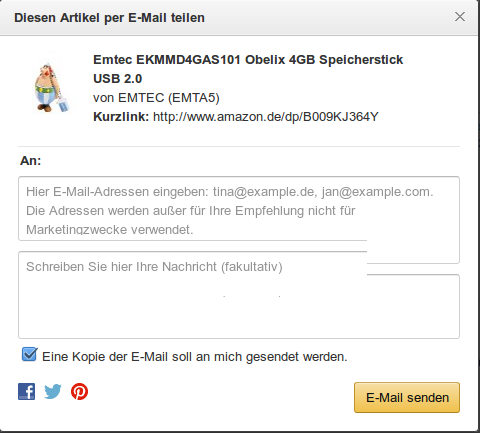Click the divider line above 'An:'
Viewport: 480px width, 433px height.
point(239,146)
